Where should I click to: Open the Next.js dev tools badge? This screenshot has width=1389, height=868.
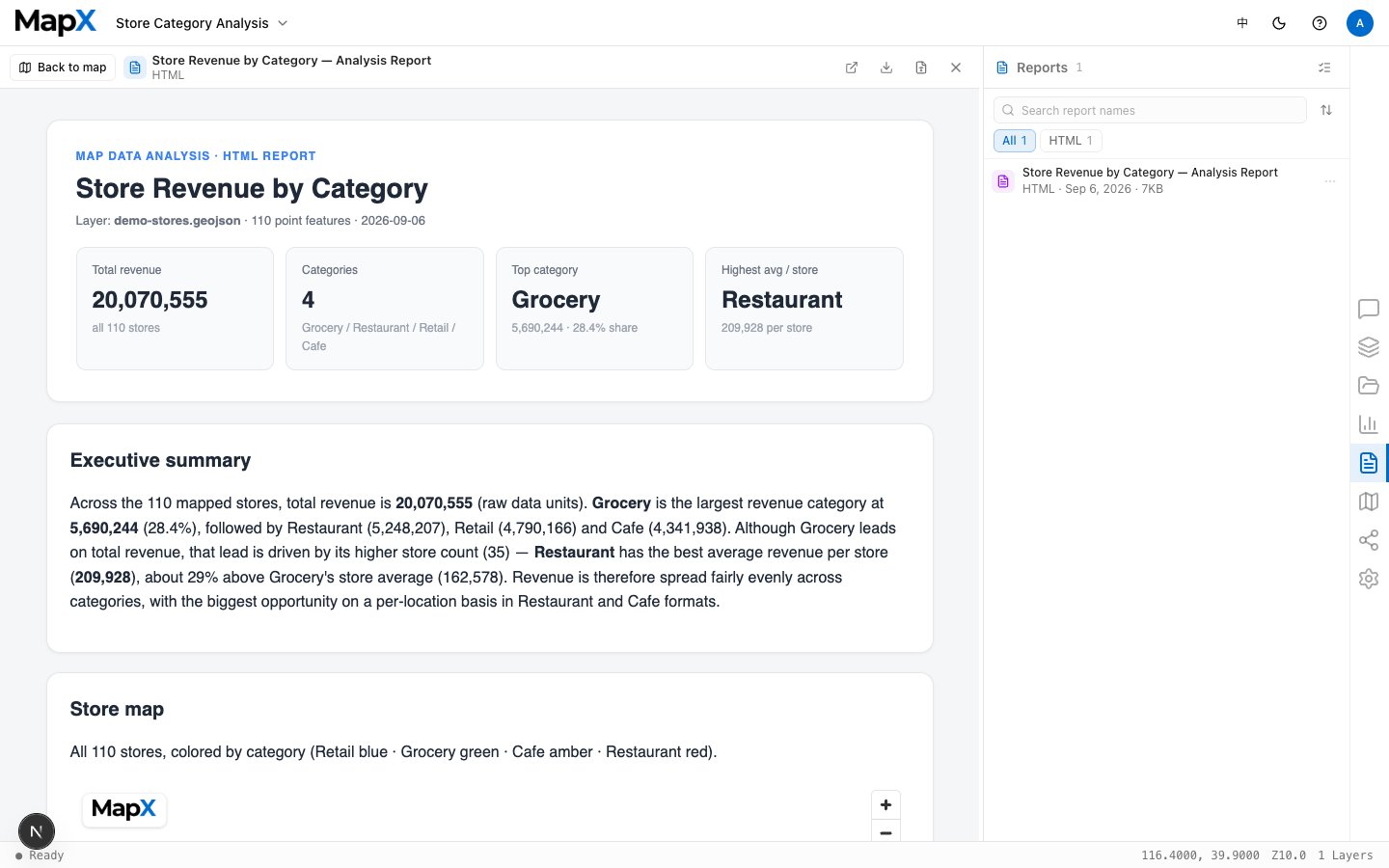37,831
